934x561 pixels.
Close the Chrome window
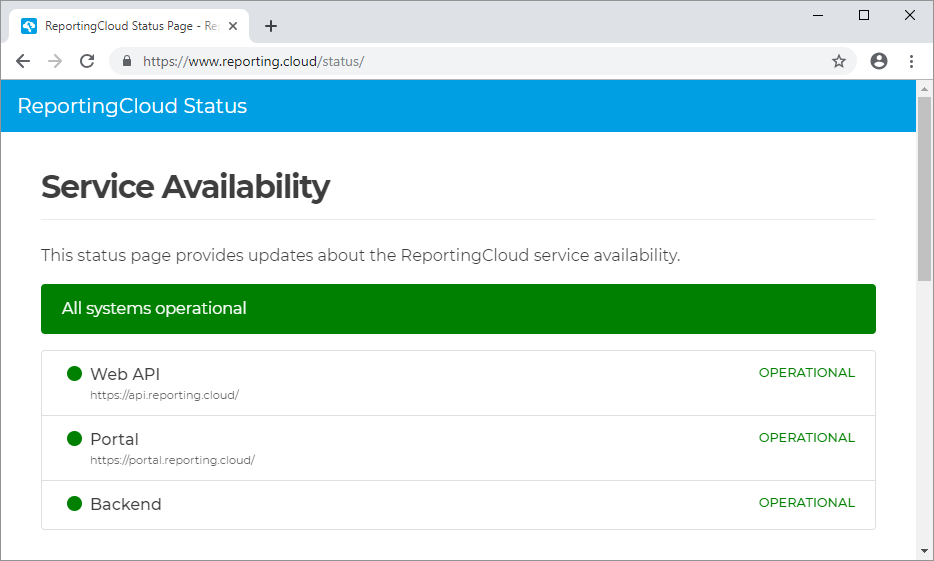910,15
